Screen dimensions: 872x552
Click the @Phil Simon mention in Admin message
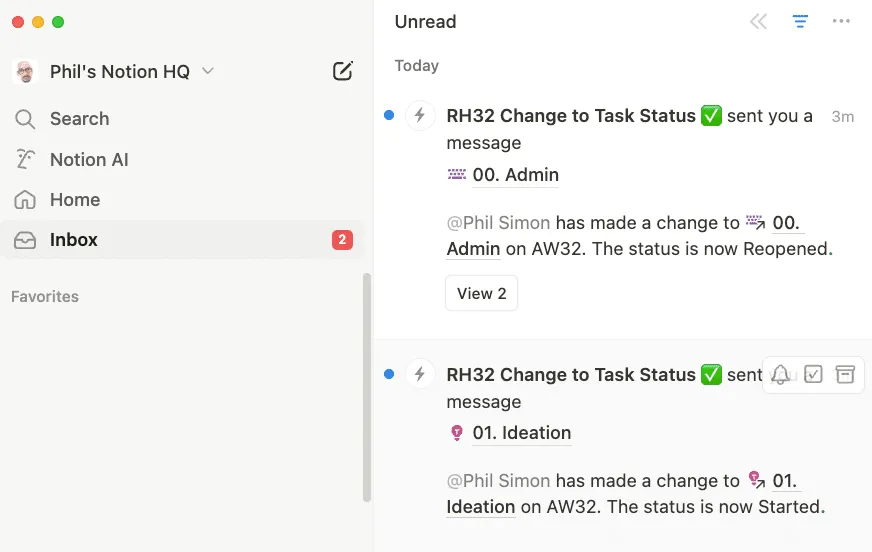tap(498, 223)
